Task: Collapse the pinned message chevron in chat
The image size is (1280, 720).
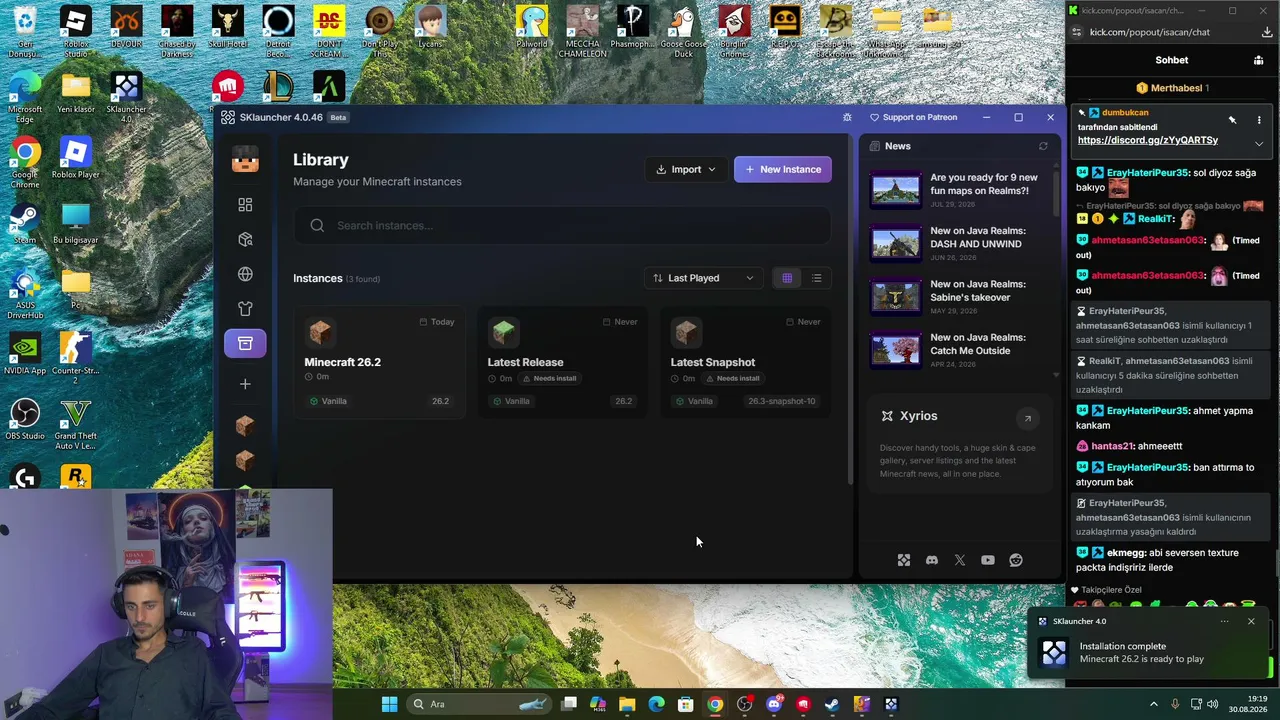Action: pos(1259,144)
